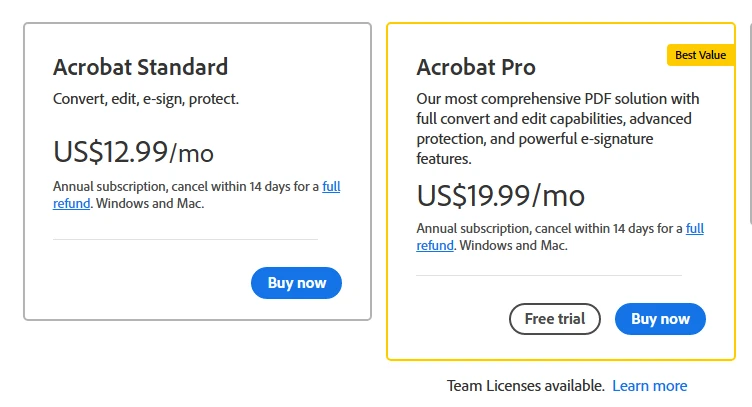This screenshot has height=407, width=752.
Task: Click the US$12.99/mo price
Action: click(x=133, y=152)
